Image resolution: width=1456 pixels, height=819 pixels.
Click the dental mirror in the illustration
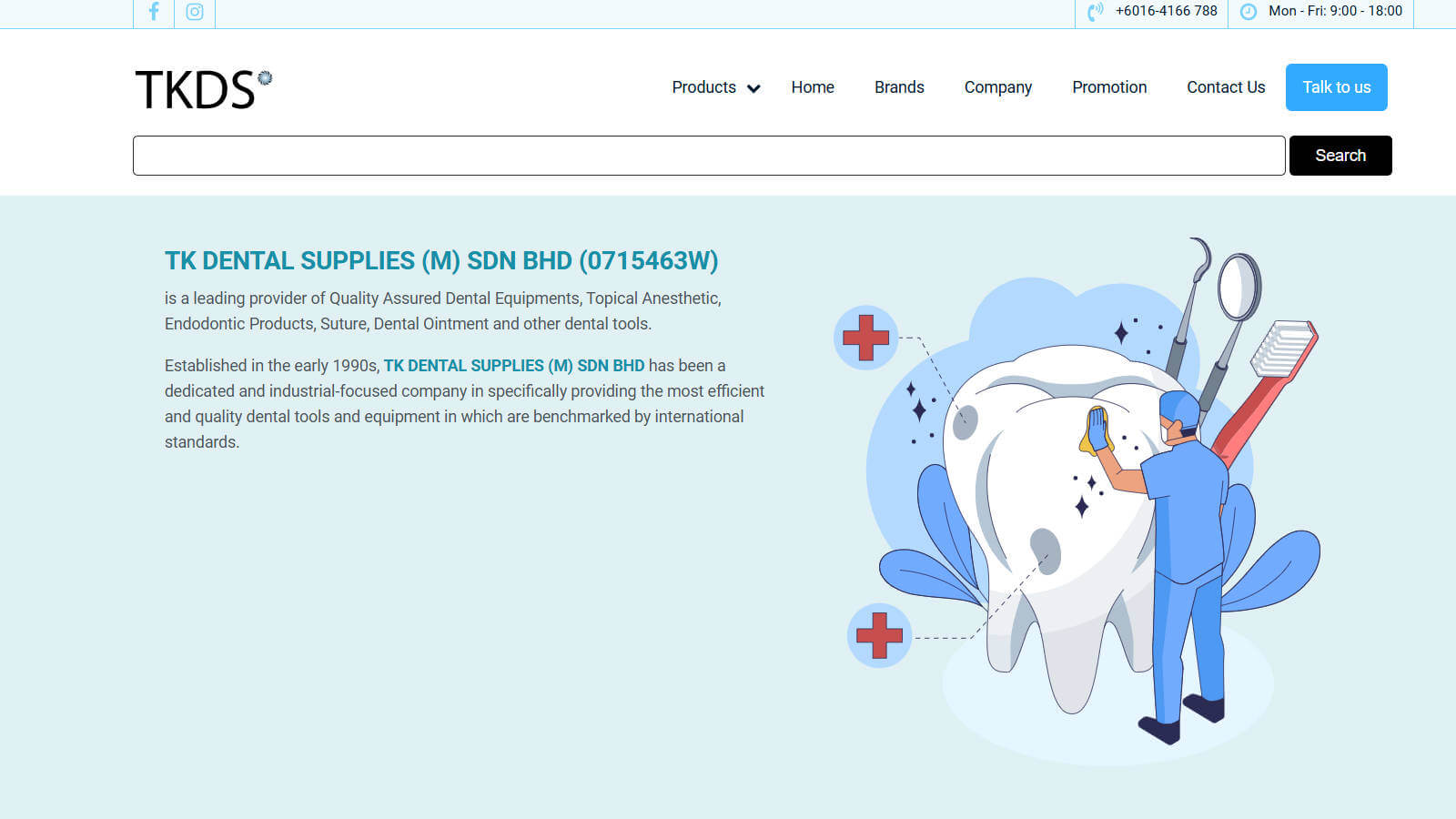click(1239, 287)
